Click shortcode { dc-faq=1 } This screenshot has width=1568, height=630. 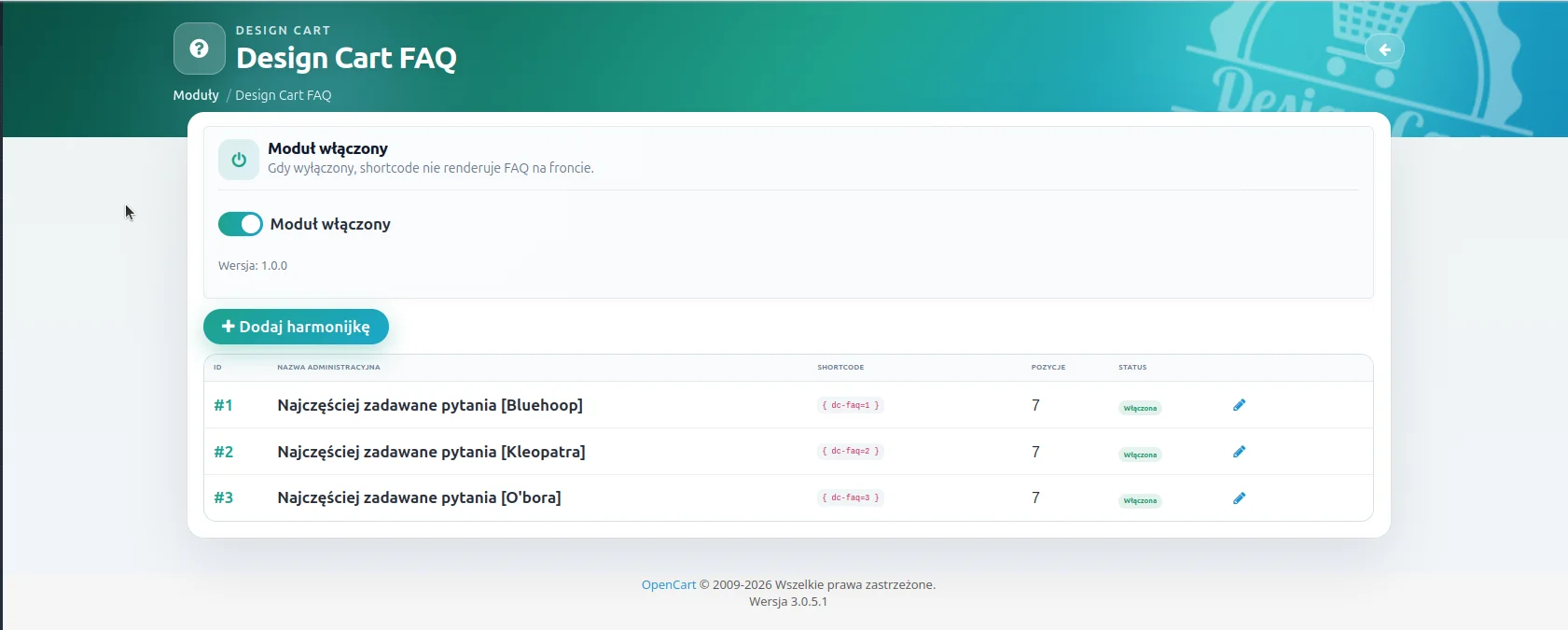(851, 405)
